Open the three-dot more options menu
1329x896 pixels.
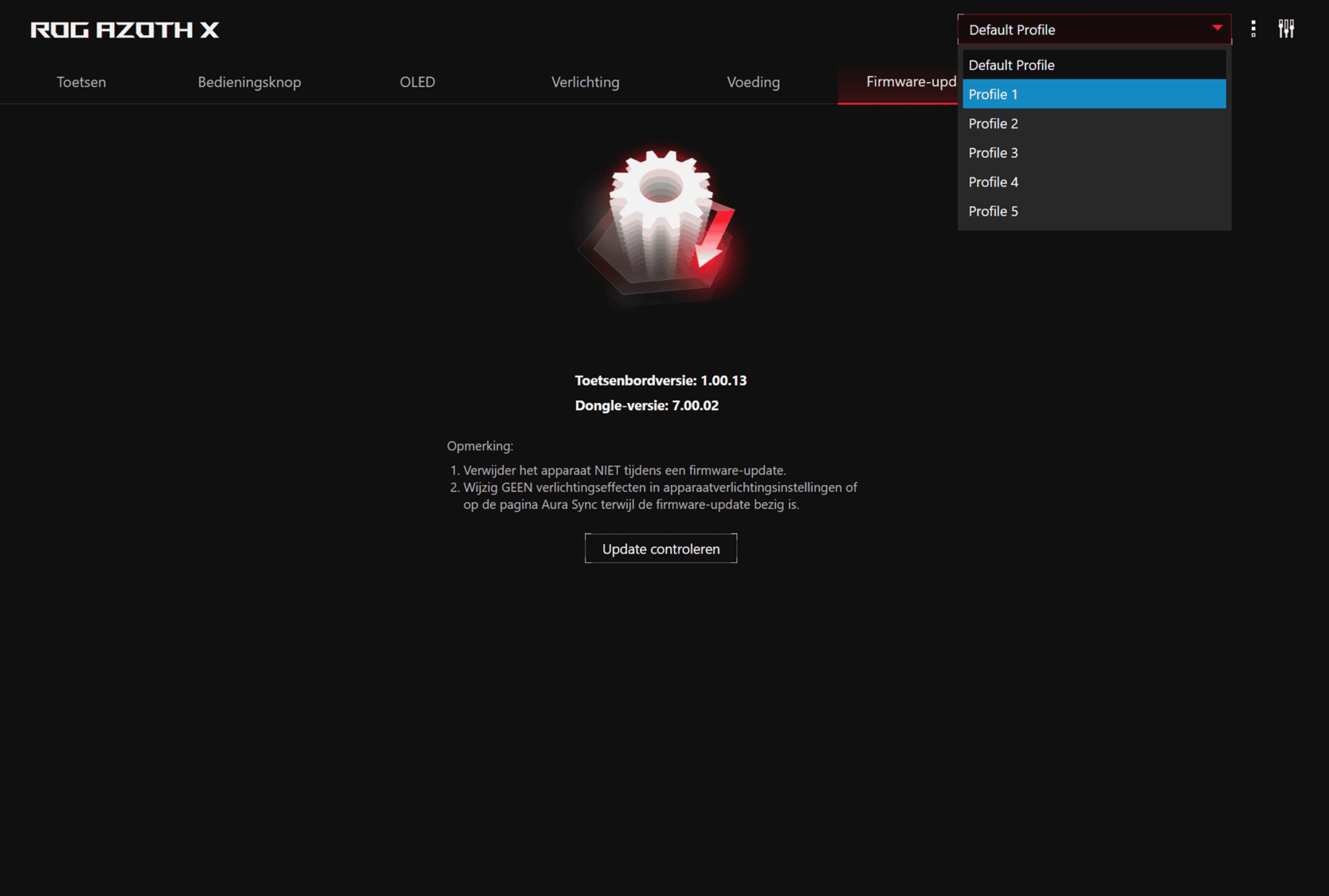point(1253,29)
